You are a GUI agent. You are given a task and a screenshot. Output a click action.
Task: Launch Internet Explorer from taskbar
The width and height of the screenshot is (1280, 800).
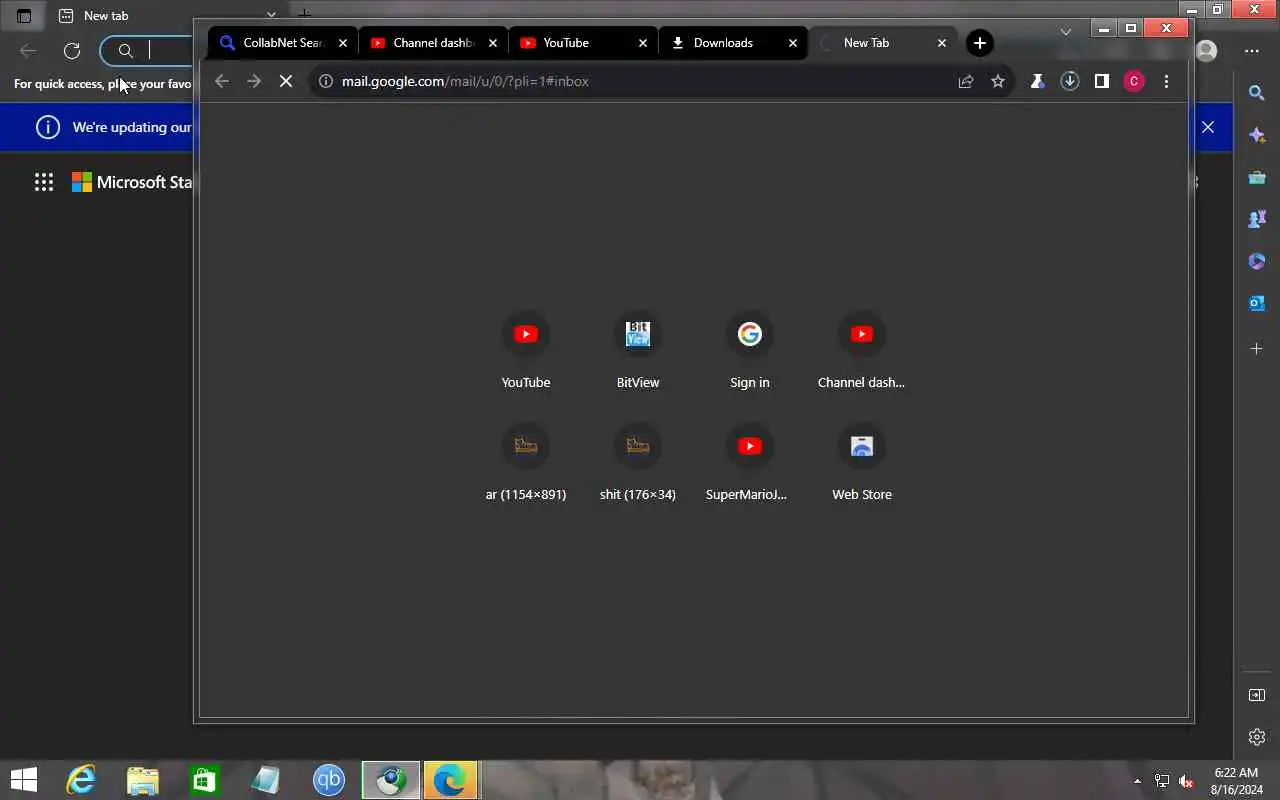pyautogui.click(x=81, y=780)
